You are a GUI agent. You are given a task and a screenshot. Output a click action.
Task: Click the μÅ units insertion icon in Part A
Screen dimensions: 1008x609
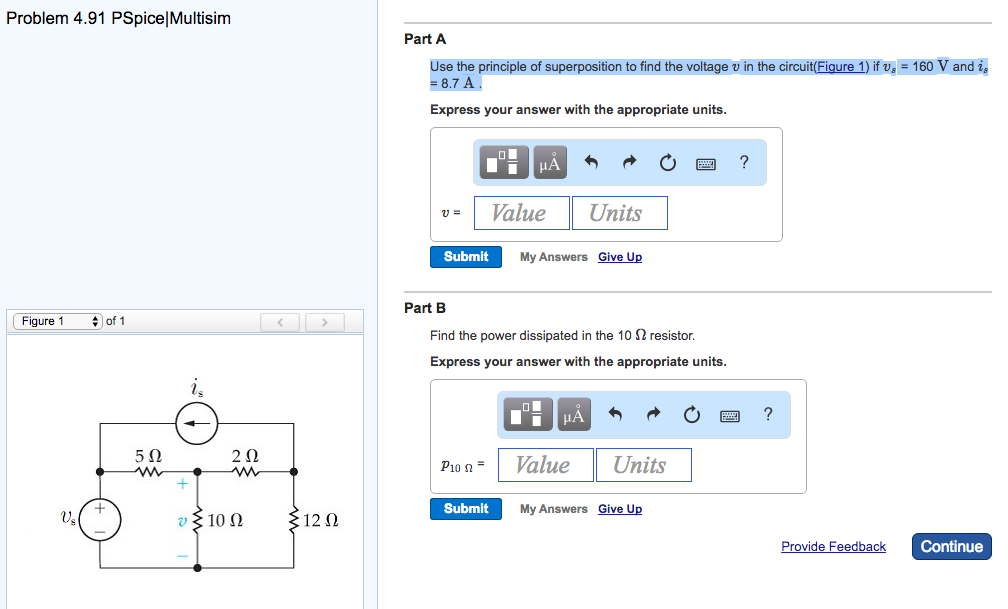click(x=549, y=161)
